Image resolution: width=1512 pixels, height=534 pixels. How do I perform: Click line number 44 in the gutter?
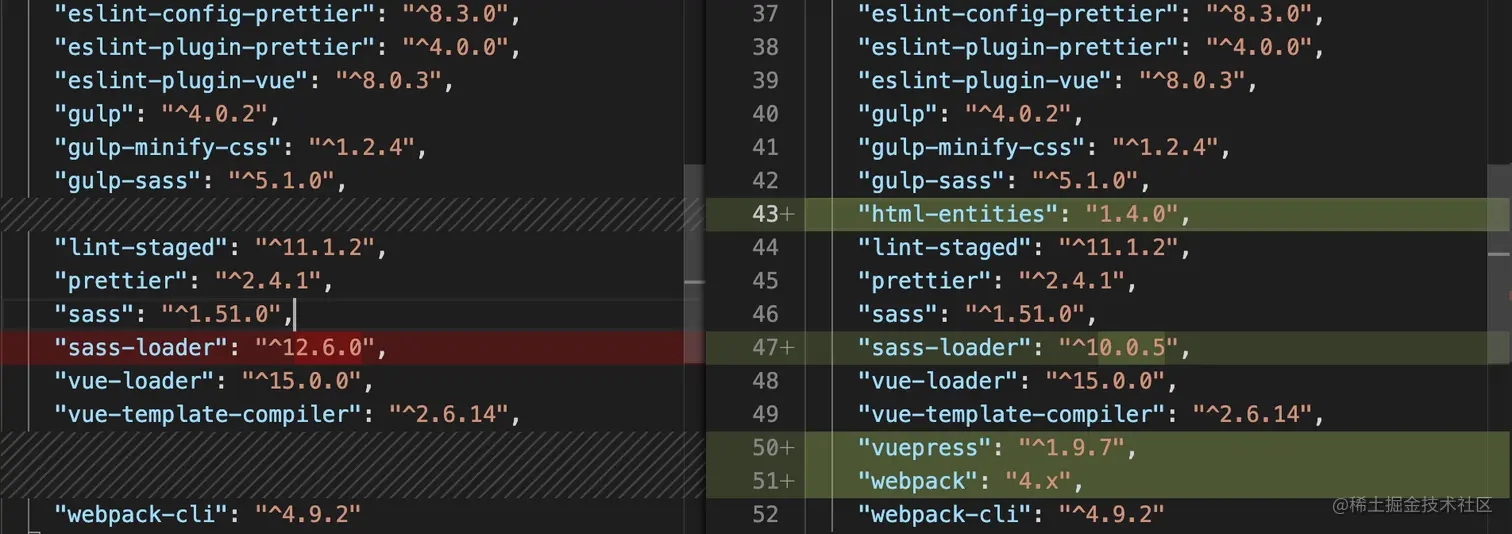click(765, 247)
